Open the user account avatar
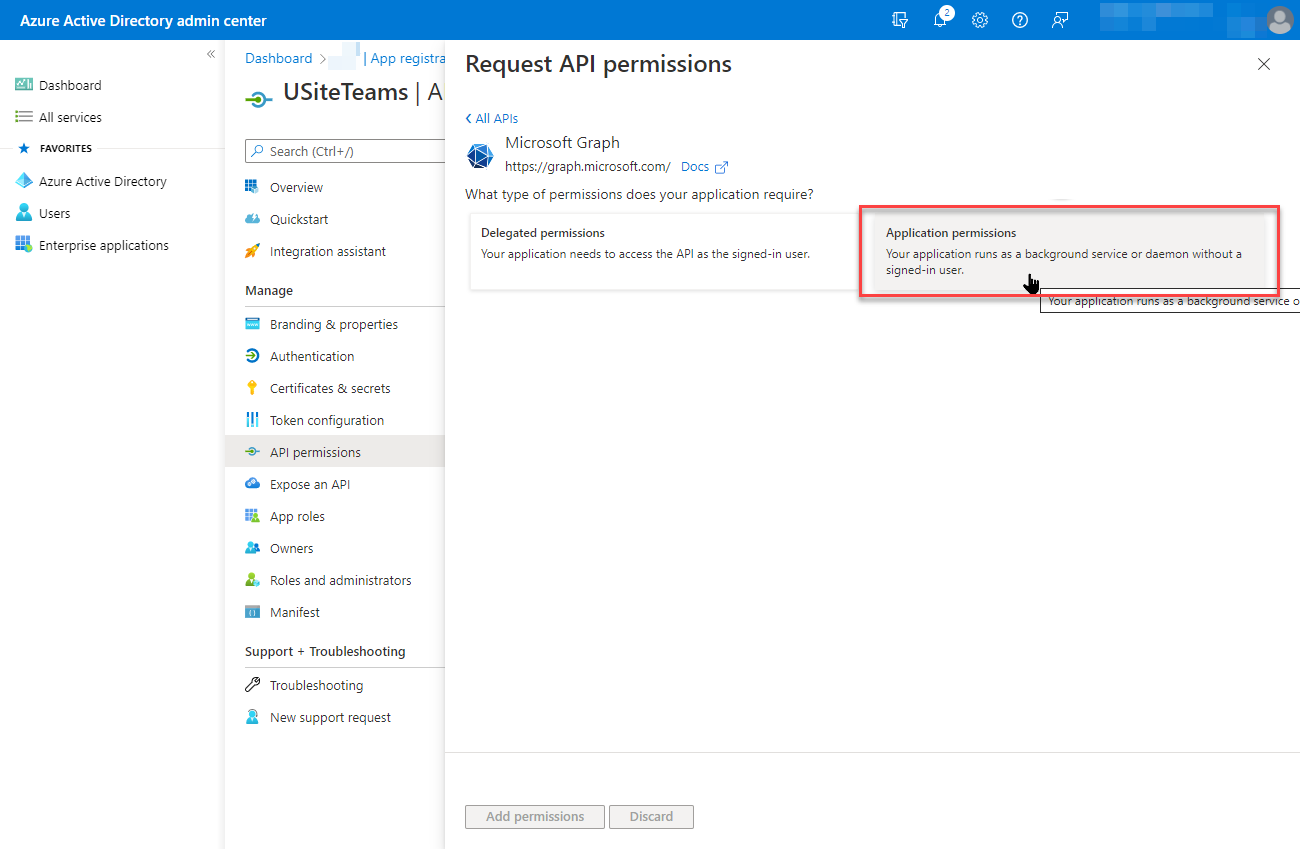 pos(1279,20)
